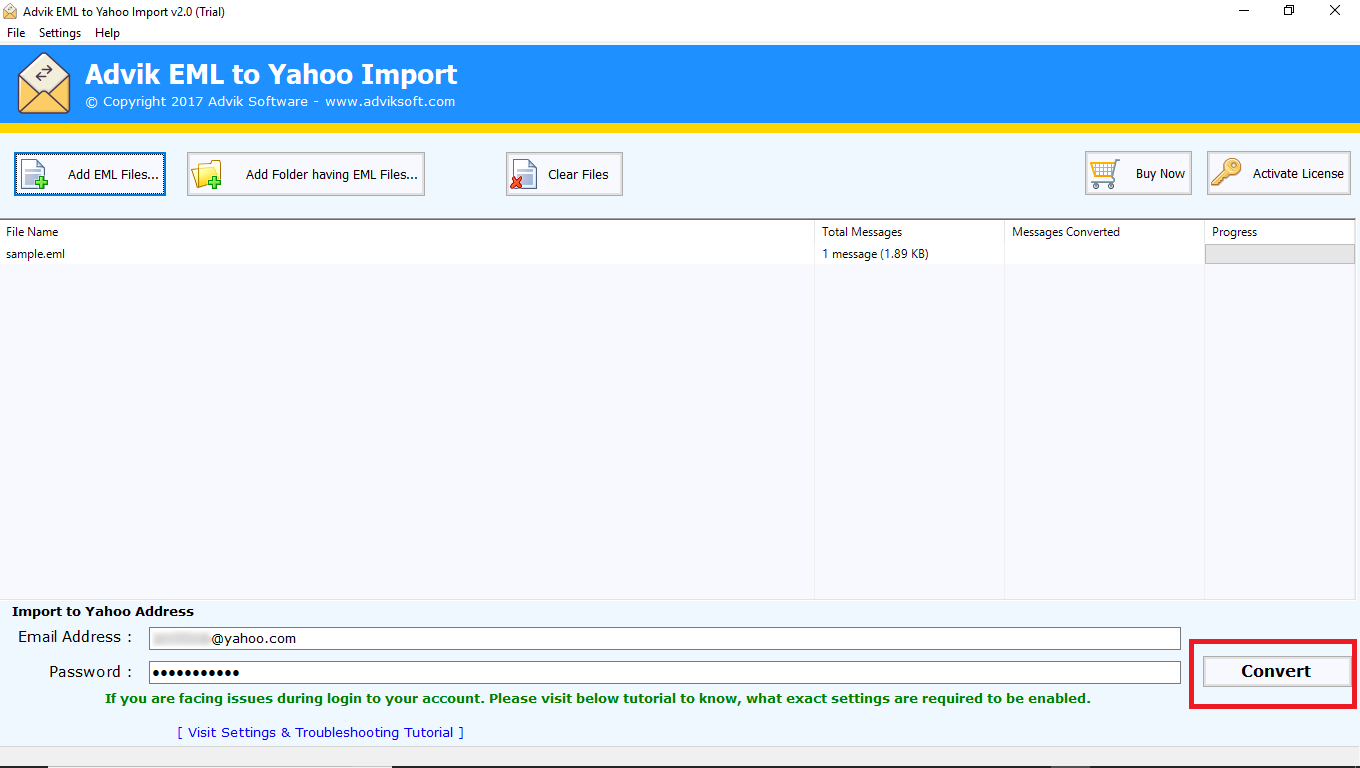The height and width of the screenshot is (768, 1360).
Task: Close the Advik window
Action: (x=1336, y=11)
